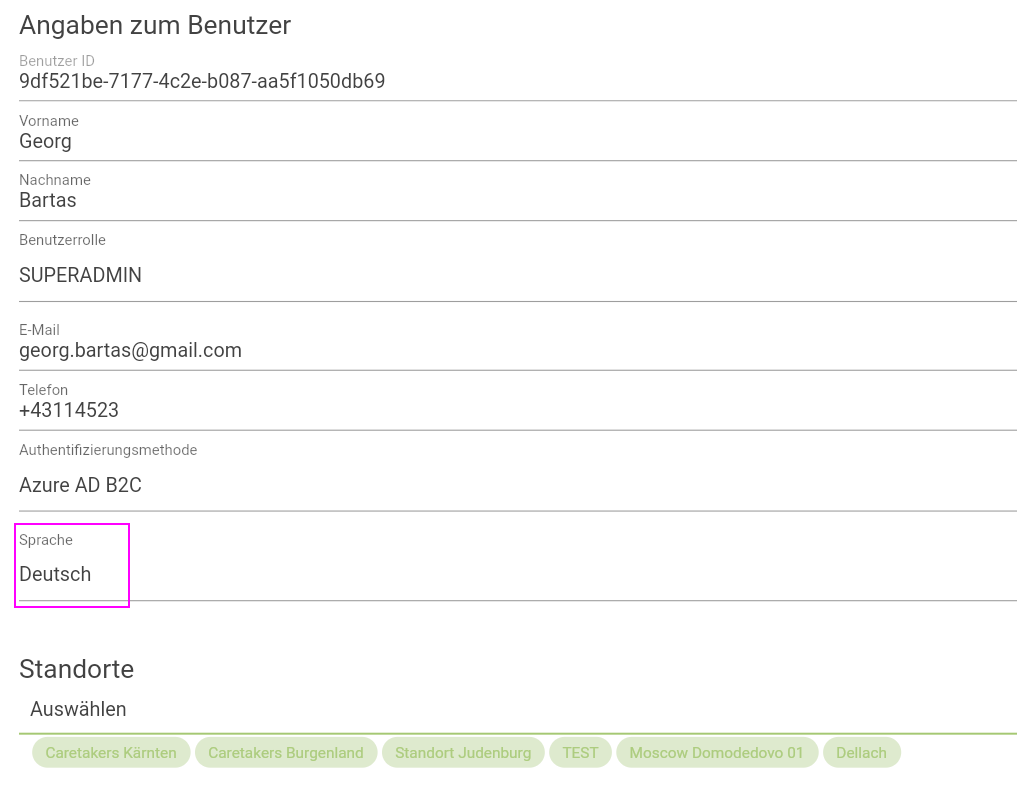Click the Benutzerrolle field label
1017x796 pixels.
tap(62, 240)
